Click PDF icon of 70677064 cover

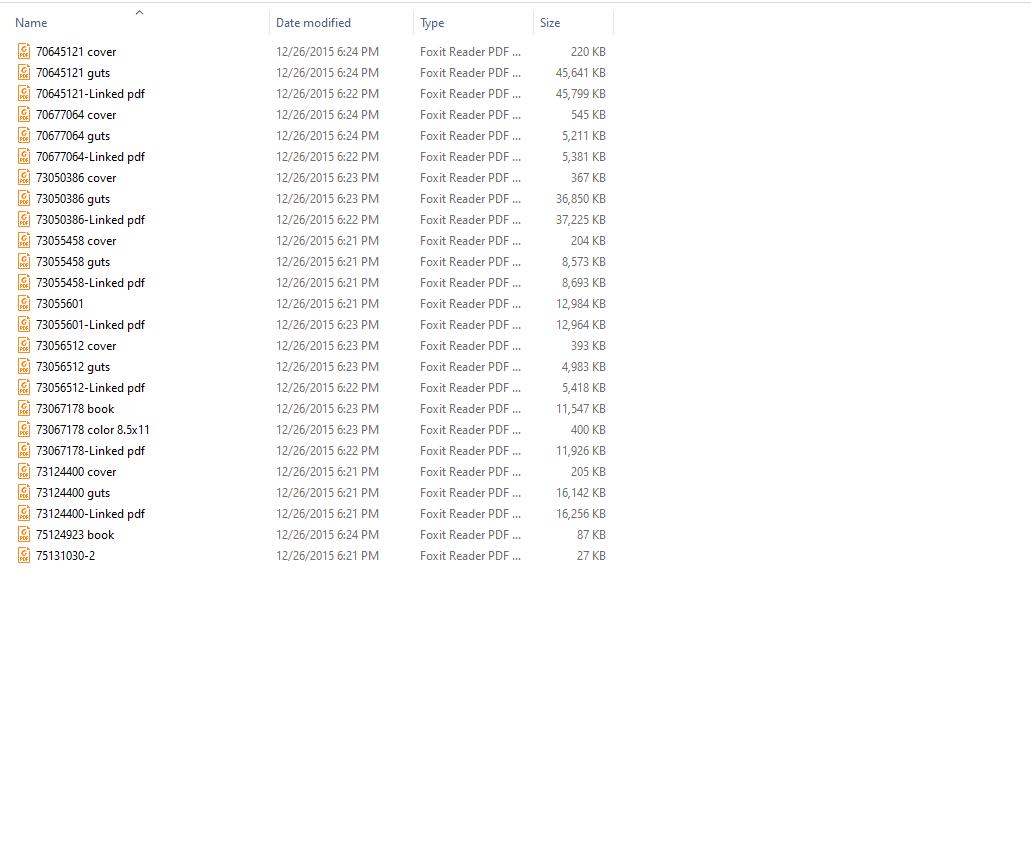pos(24,114)
